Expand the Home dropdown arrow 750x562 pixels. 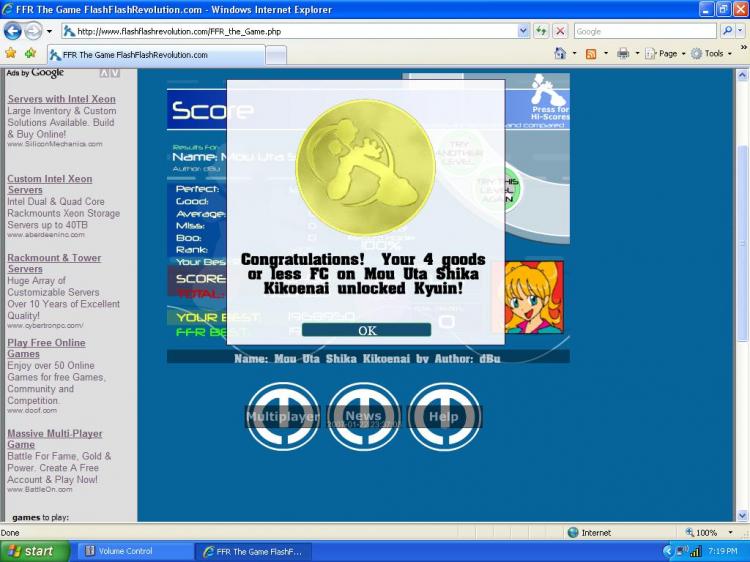point(574,54)
